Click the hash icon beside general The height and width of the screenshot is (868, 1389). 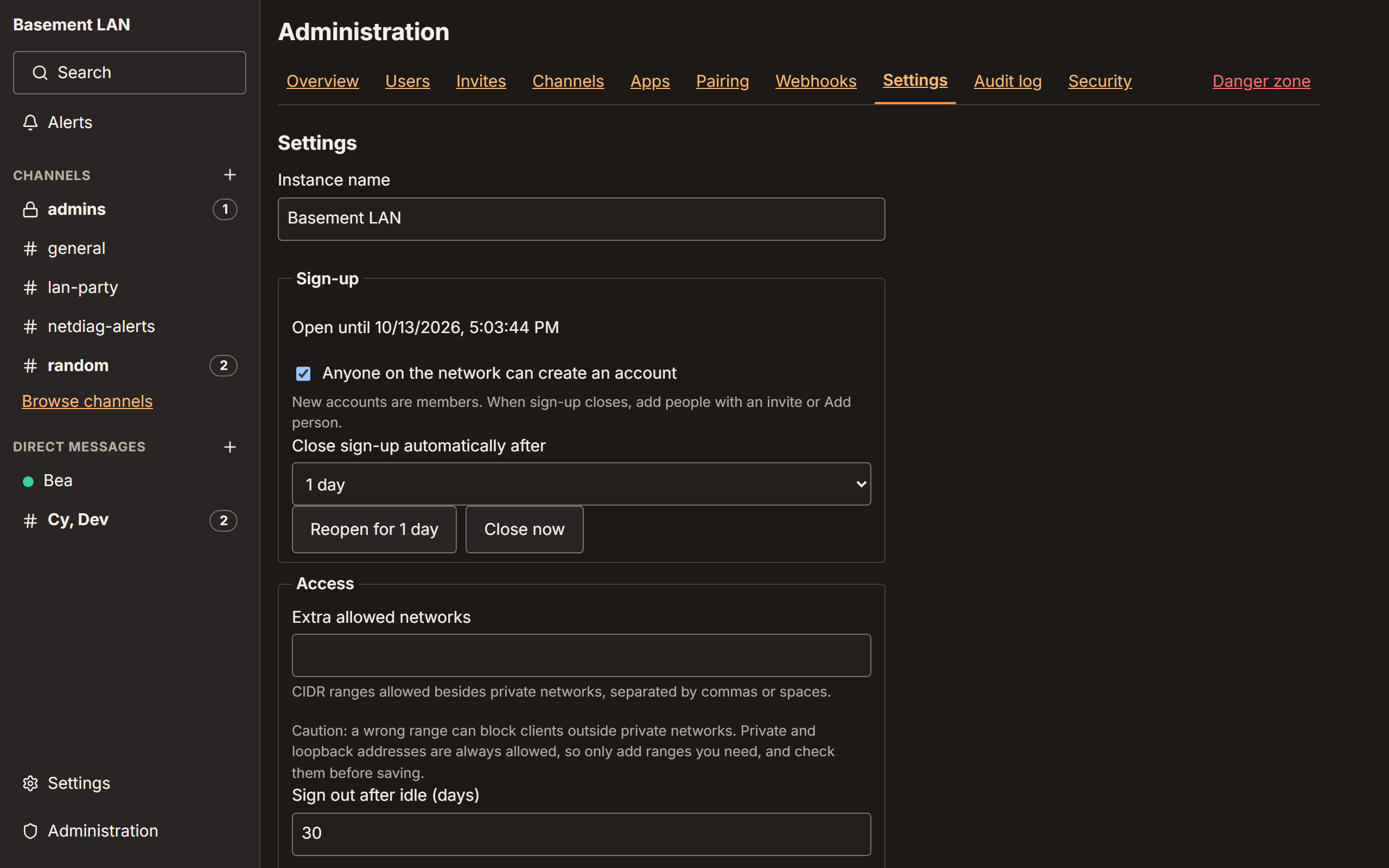pyautogui.click(x=30, y=248)
